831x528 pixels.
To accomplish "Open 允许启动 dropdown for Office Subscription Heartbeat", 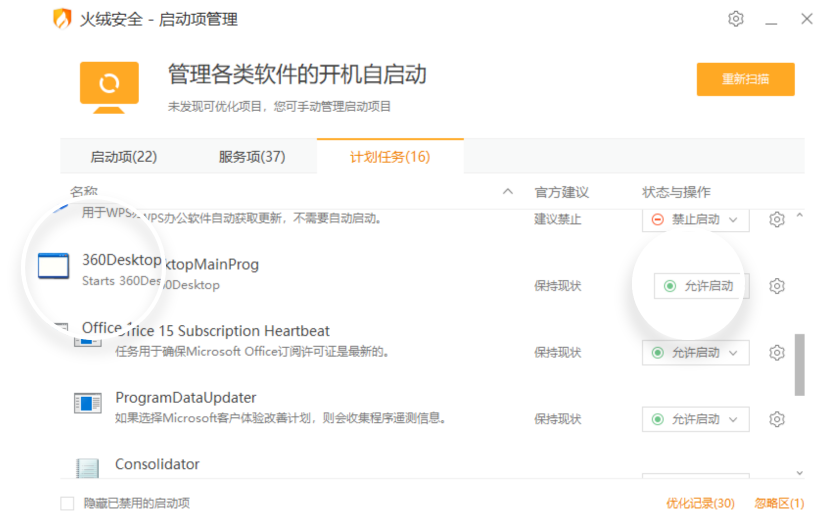I will [695, 353].
